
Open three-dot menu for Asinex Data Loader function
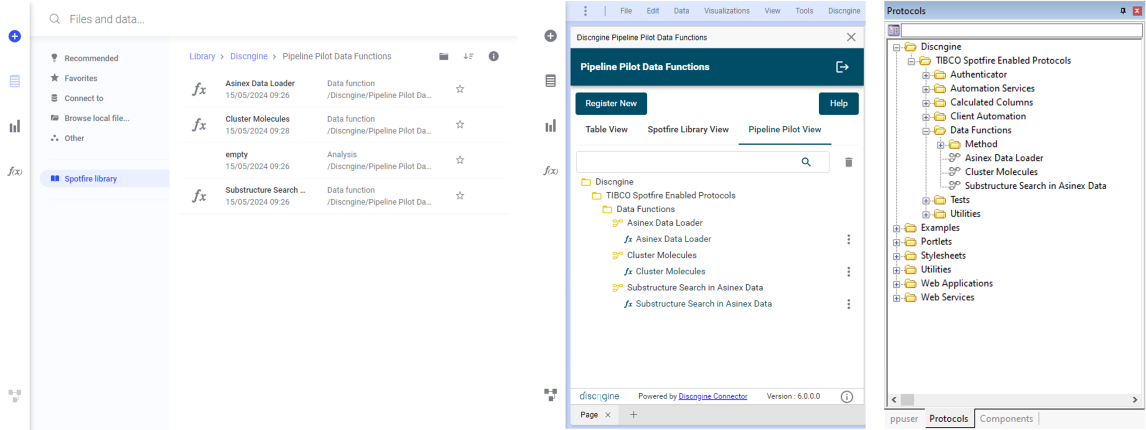click(x=849, y=239)
